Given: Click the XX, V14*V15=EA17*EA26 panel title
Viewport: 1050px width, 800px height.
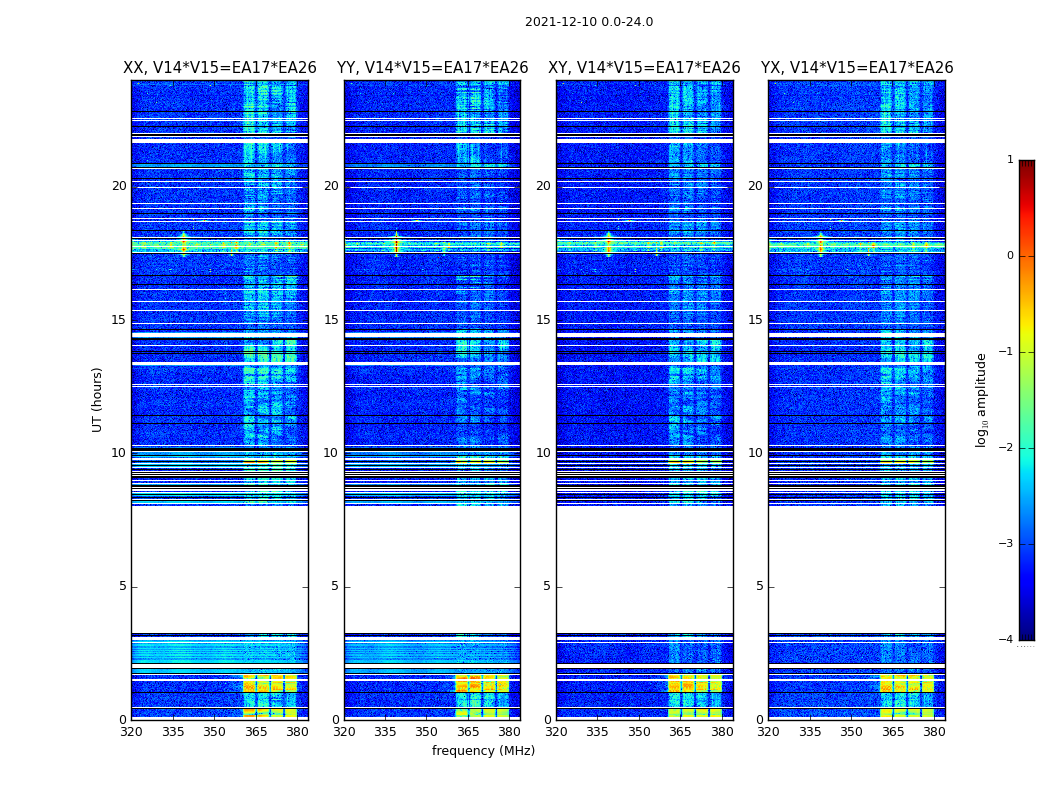Looking at the screenshot, I should [220, 68].
